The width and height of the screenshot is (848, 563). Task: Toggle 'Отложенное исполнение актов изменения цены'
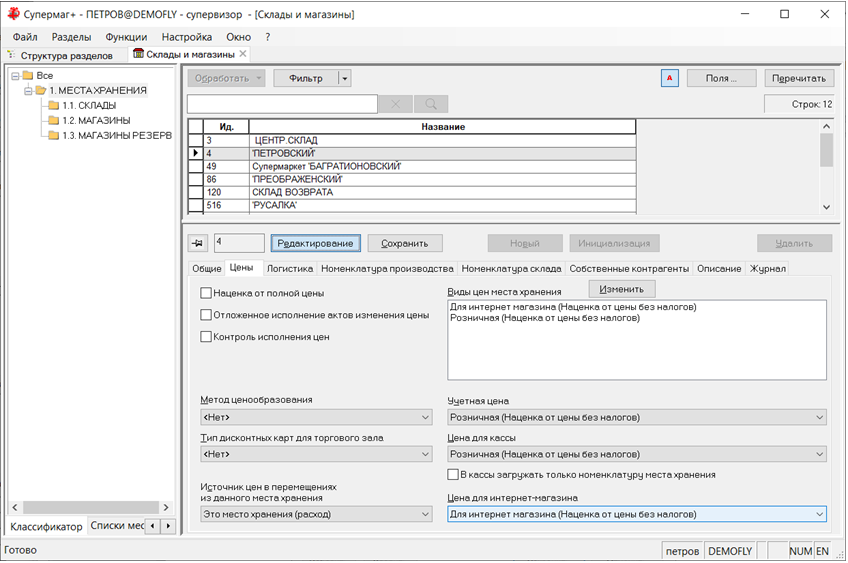(x=206, y=315)
